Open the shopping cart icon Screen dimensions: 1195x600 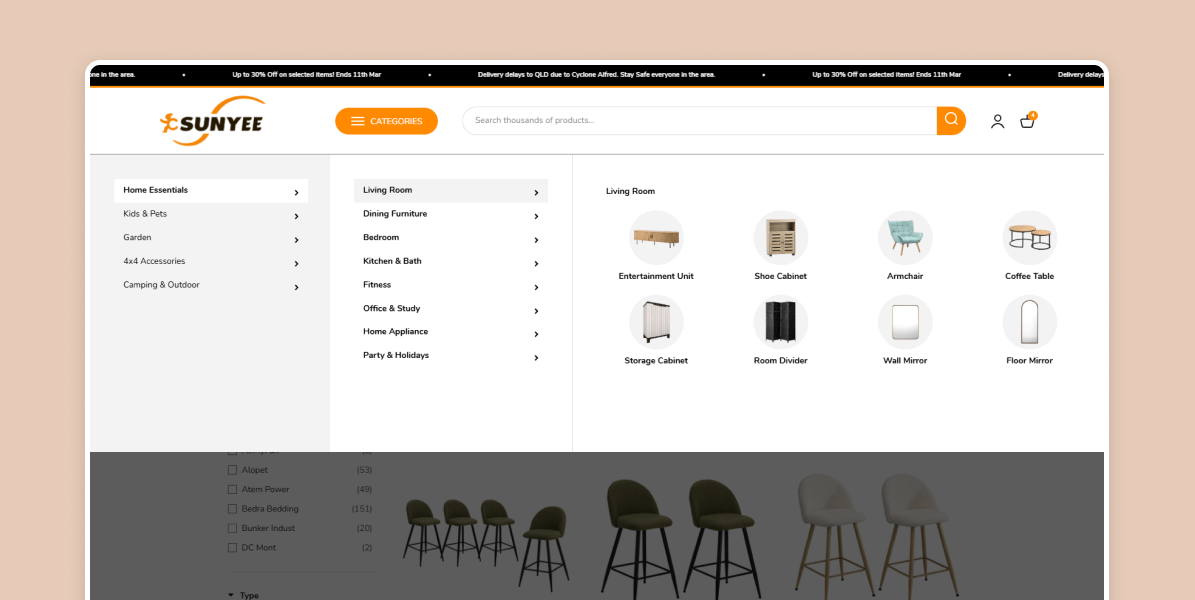[x=1027, y=120]
